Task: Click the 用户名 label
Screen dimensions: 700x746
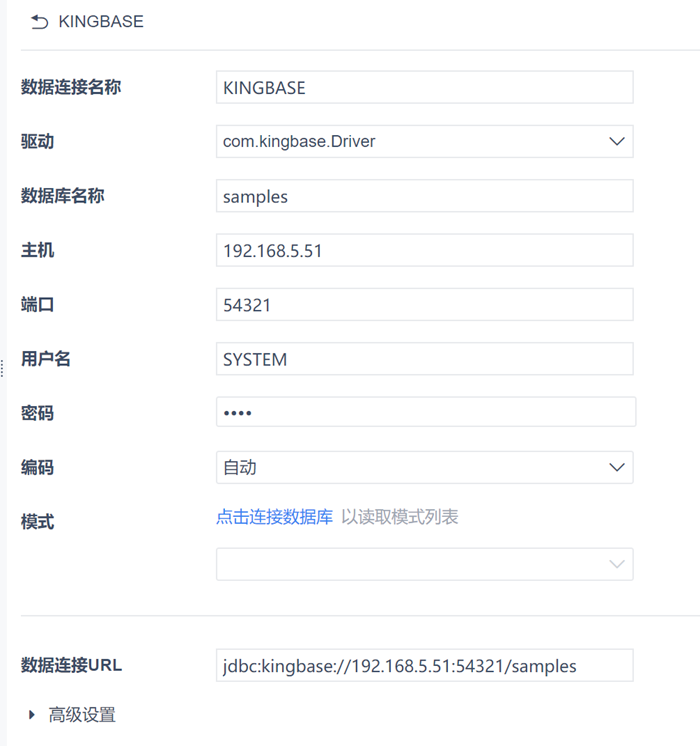Action: point(46,359)
